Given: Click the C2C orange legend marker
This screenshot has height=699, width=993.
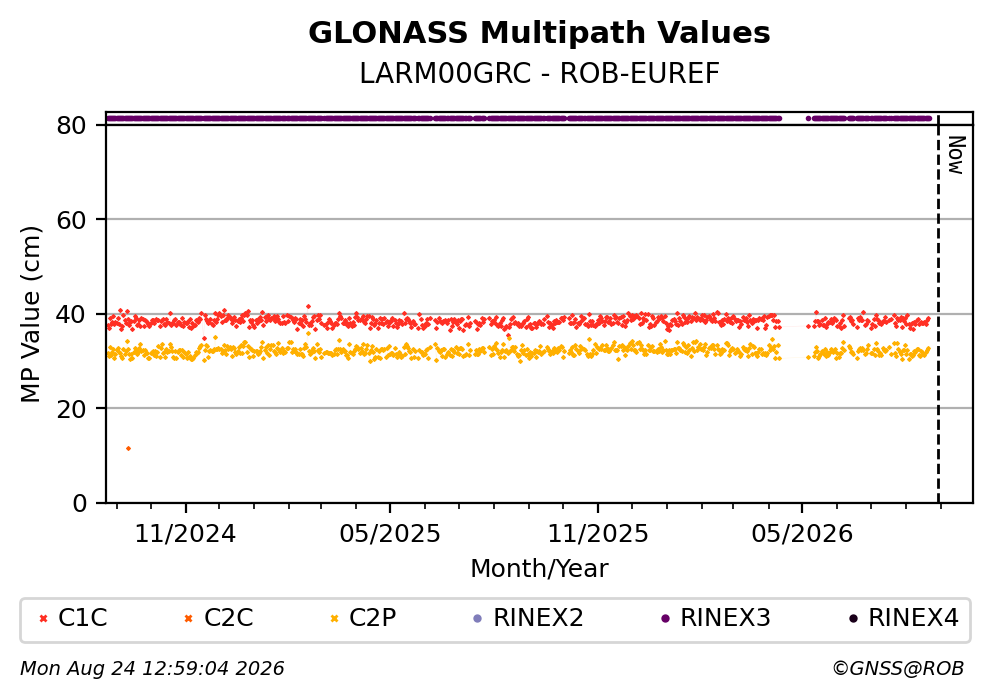Looking at the screenshot, I should (188, 619).
